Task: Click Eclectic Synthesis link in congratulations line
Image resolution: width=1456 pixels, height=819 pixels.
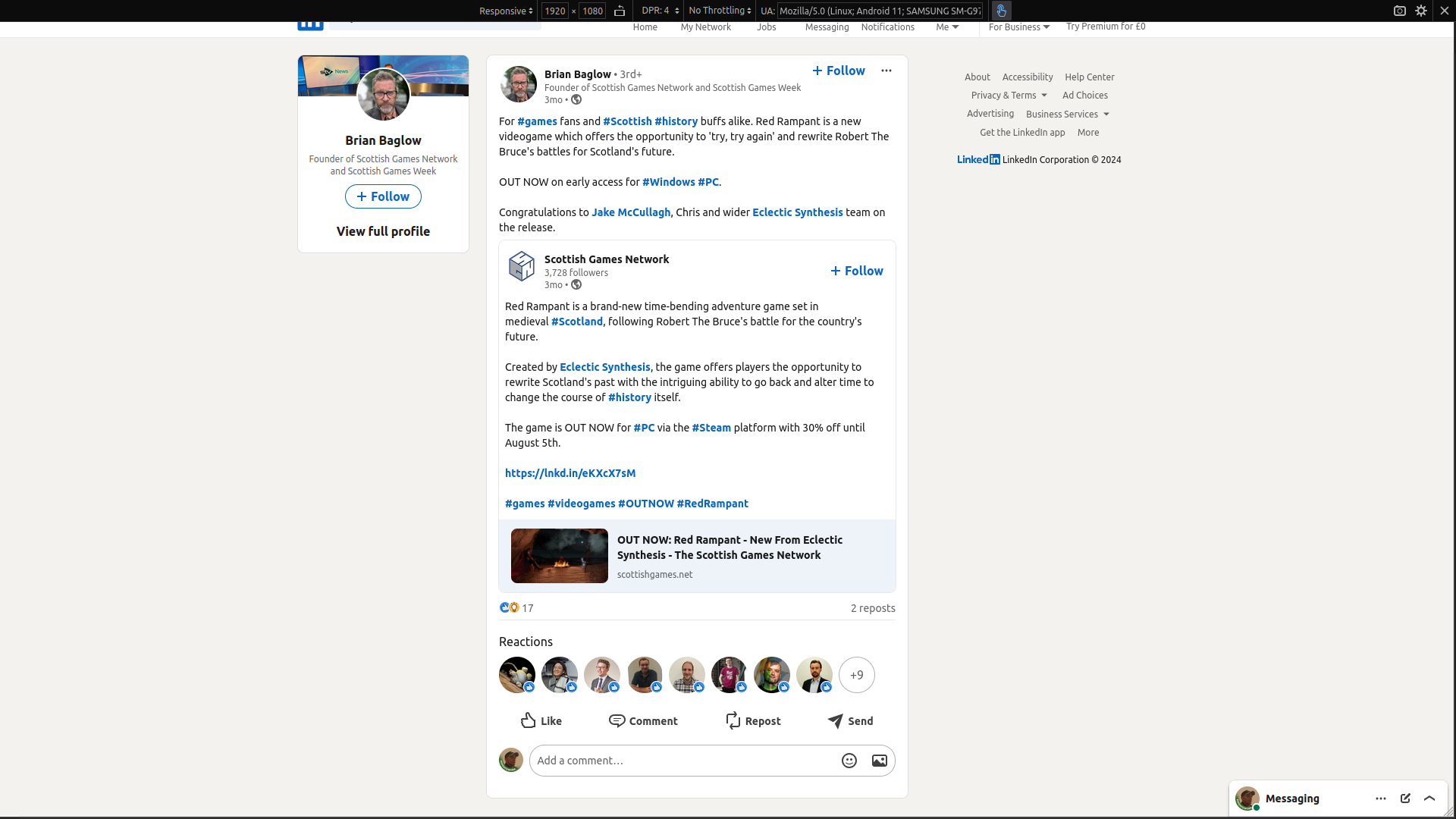Action: 798,212
